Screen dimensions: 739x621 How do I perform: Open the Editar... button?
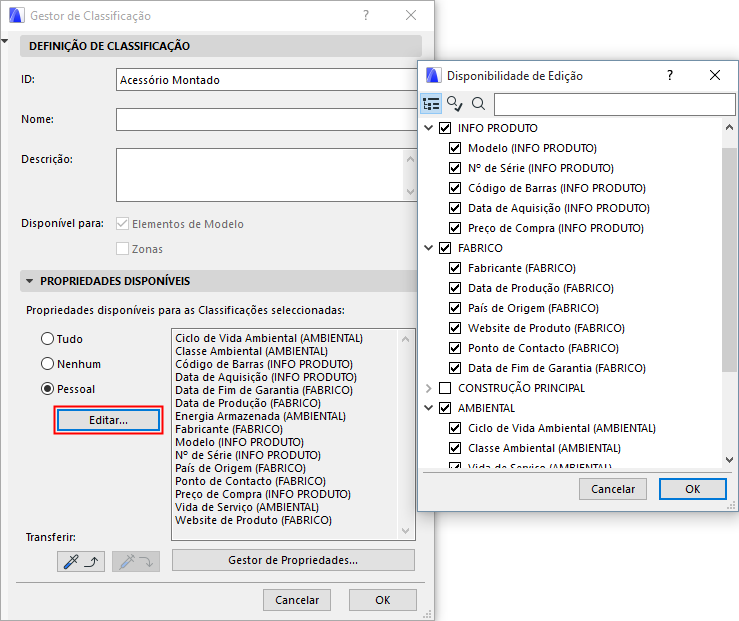[x=108, y=420]
